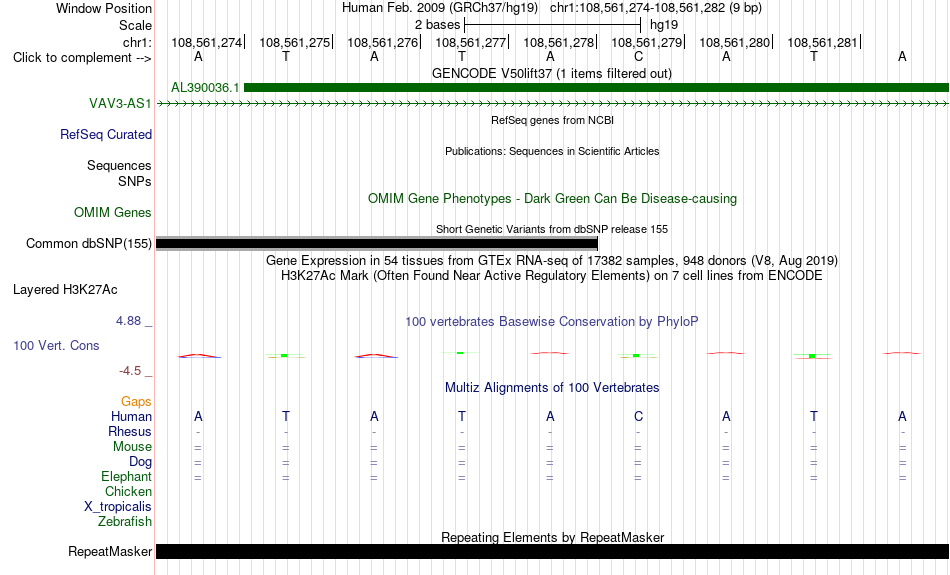Click the Click to complement --> label
The height and width of the screenshot is (575, 950).
coord(82,58)
